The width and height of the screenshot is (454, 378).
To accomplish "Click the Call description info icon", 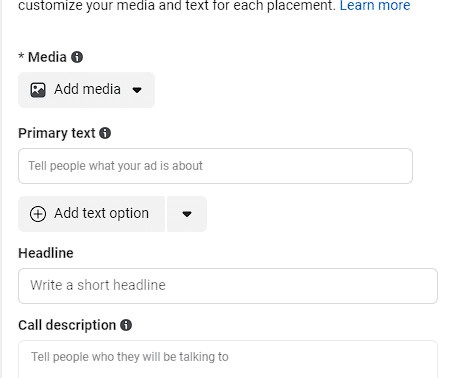I will tap(126, 325).
